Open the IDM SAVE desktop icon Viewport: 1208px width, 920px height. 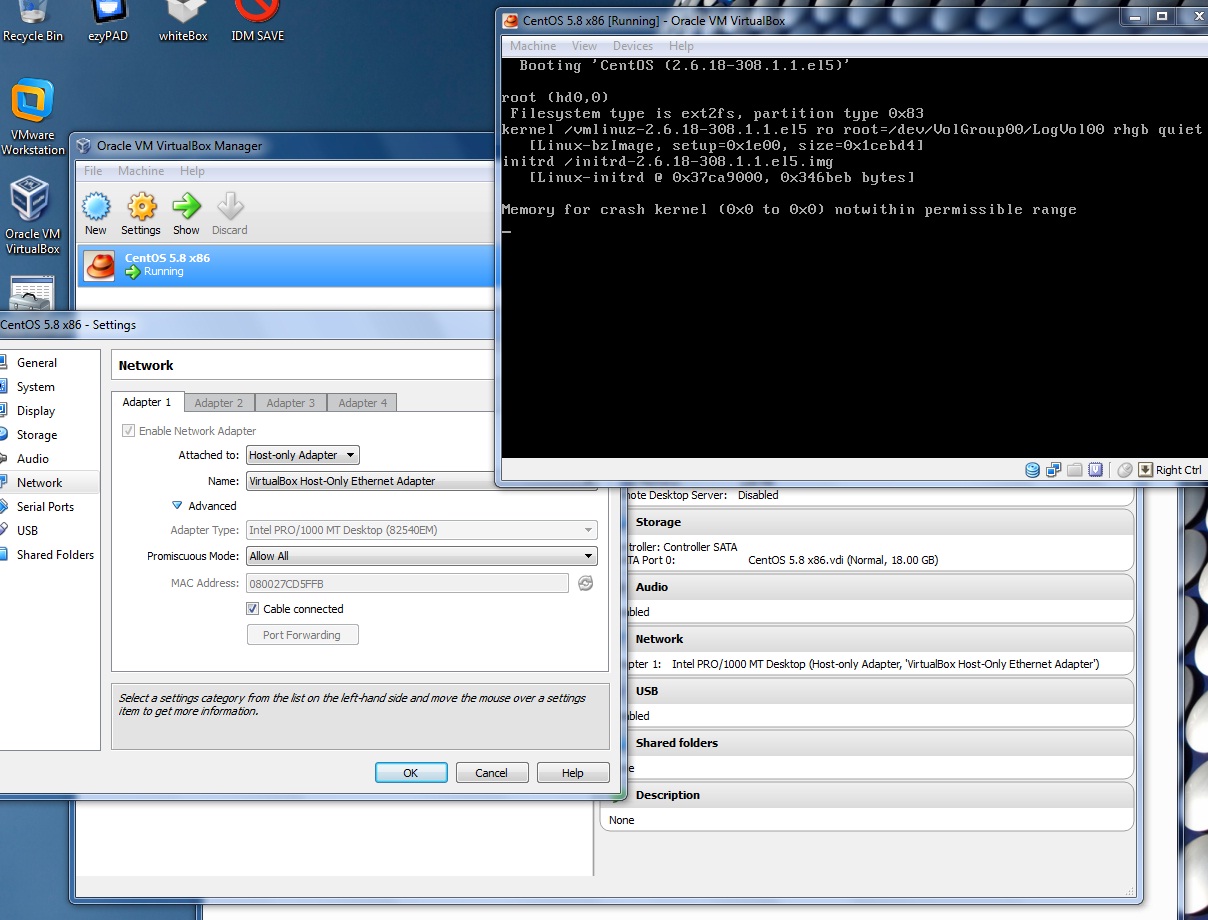tap(257, 20)
